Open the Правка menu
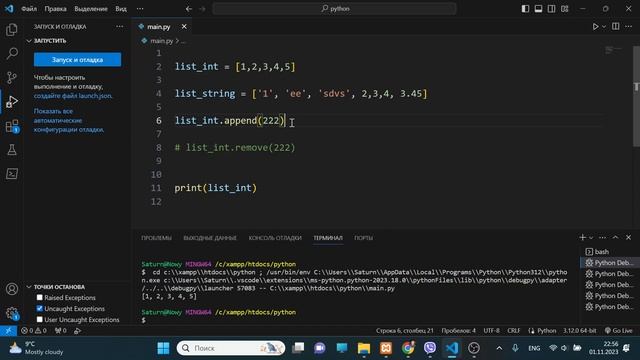640x360 pixels. pyautogui.click(x=55, y=9)
